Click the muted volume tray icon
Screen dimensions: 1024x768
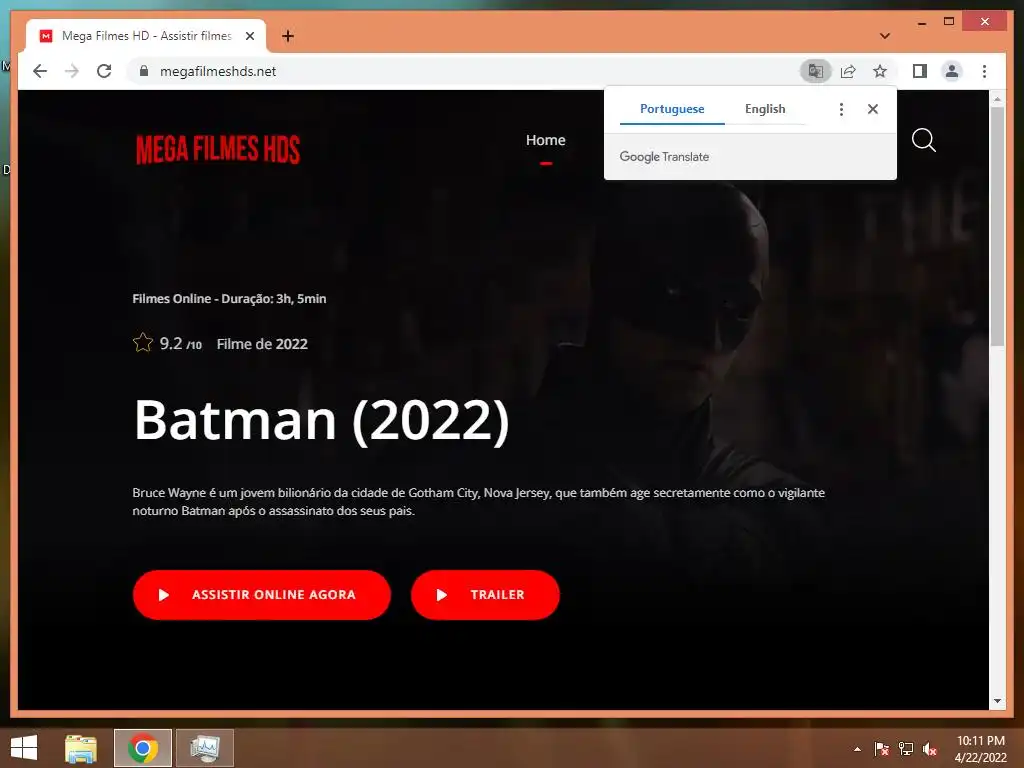tap(930, 749)
